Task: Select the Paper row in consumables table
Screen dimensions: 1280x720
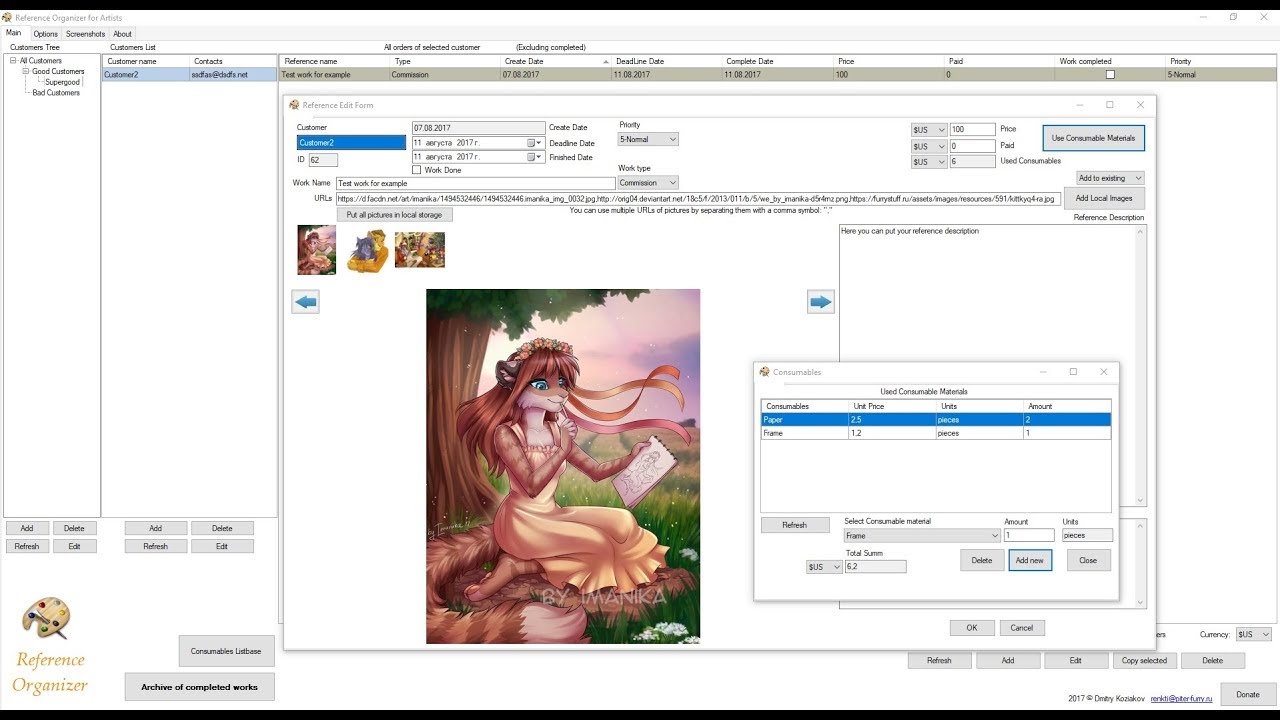Action: tap(936, 420)
